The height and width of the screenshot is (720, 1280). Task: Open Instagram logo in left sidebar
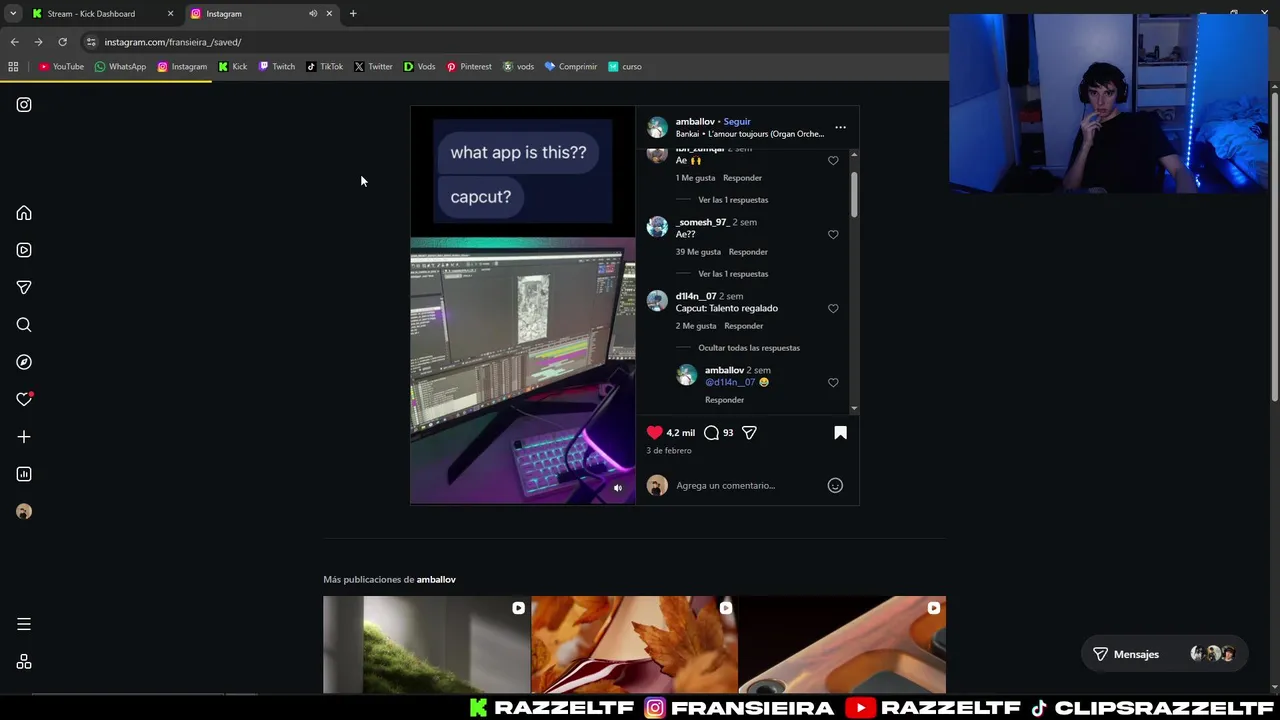coord(24,105)
